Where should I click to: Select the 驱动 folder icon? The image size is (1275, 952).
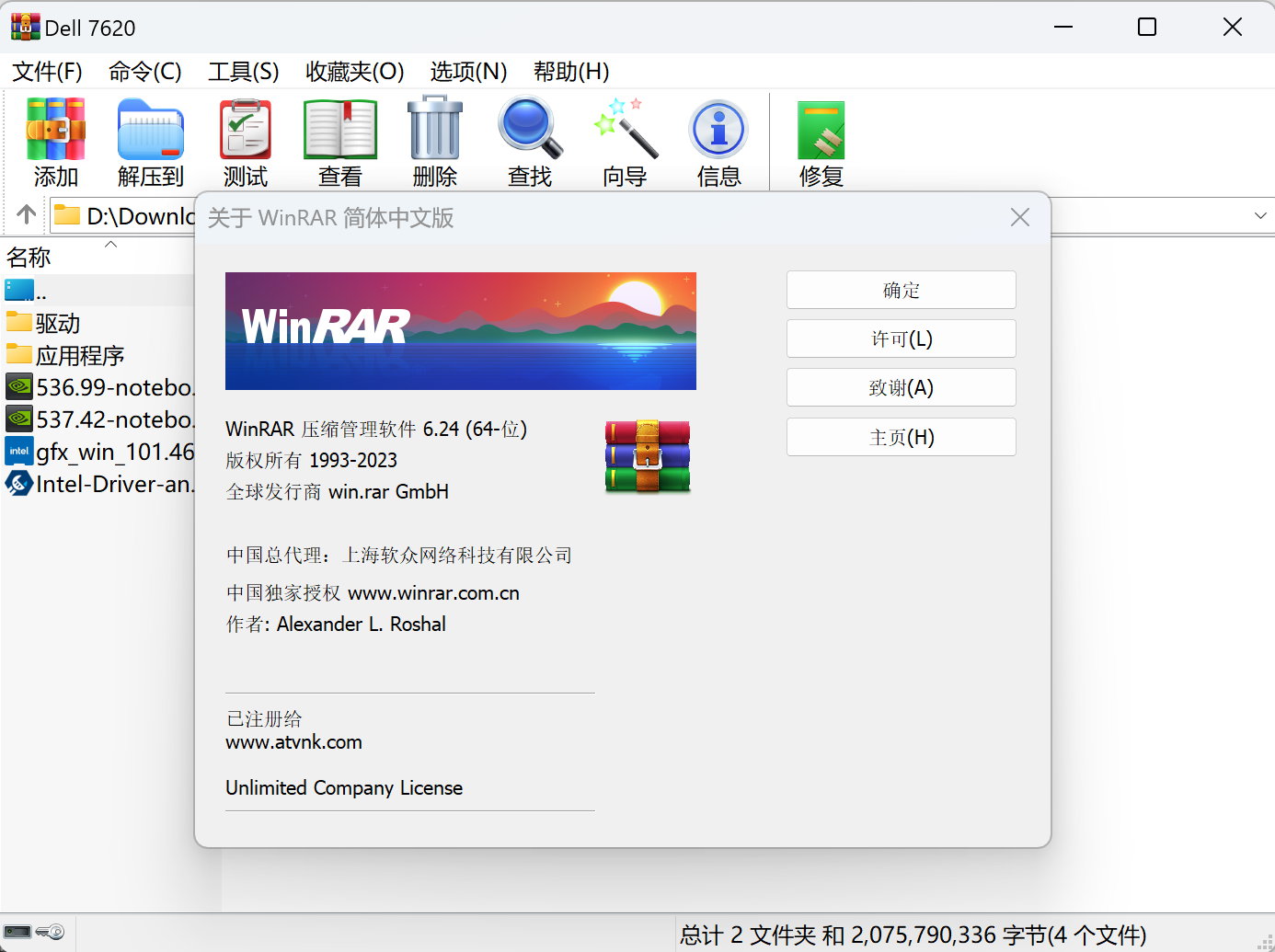[x=19, y=322]
